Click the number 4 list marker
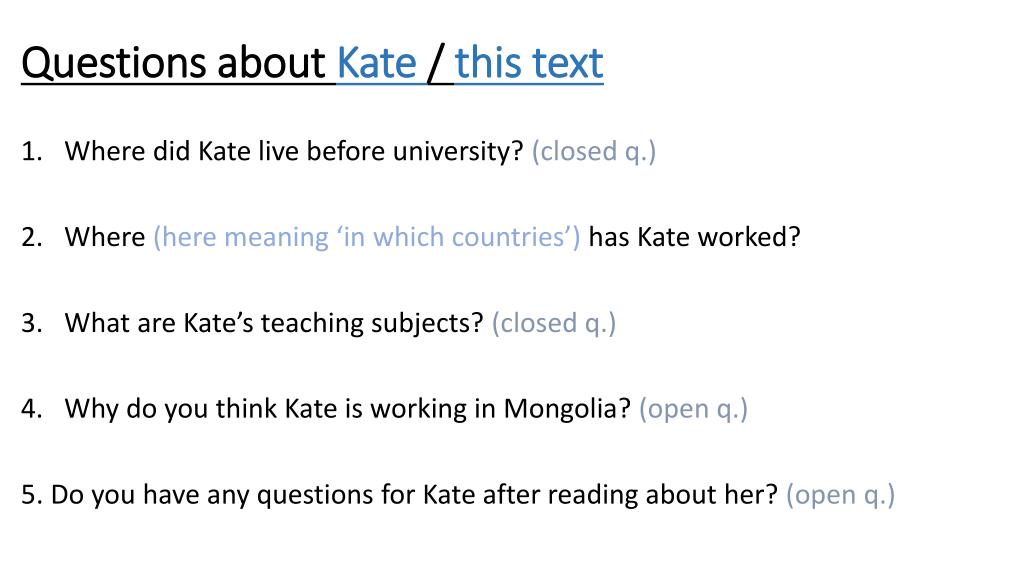 [x=31, y=409]
